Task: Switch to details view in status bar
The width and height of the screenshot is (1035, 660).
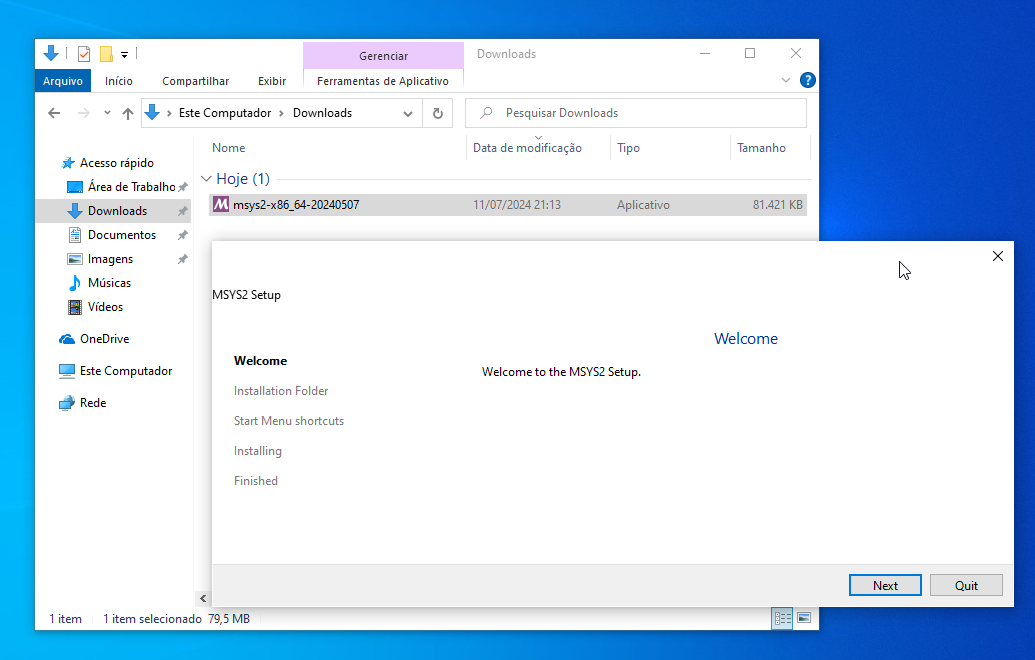Action: pos(782,618)
